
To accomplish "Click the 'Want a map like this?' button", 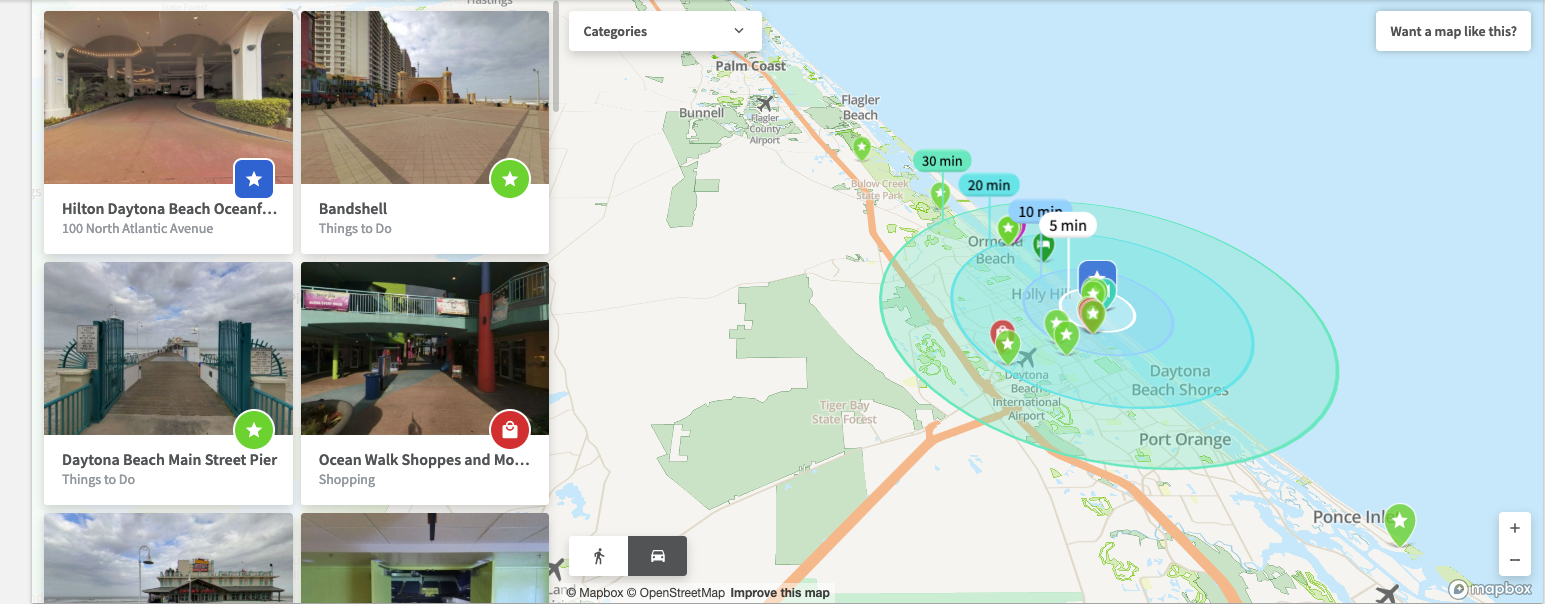I will click(x=1453, y=31).
